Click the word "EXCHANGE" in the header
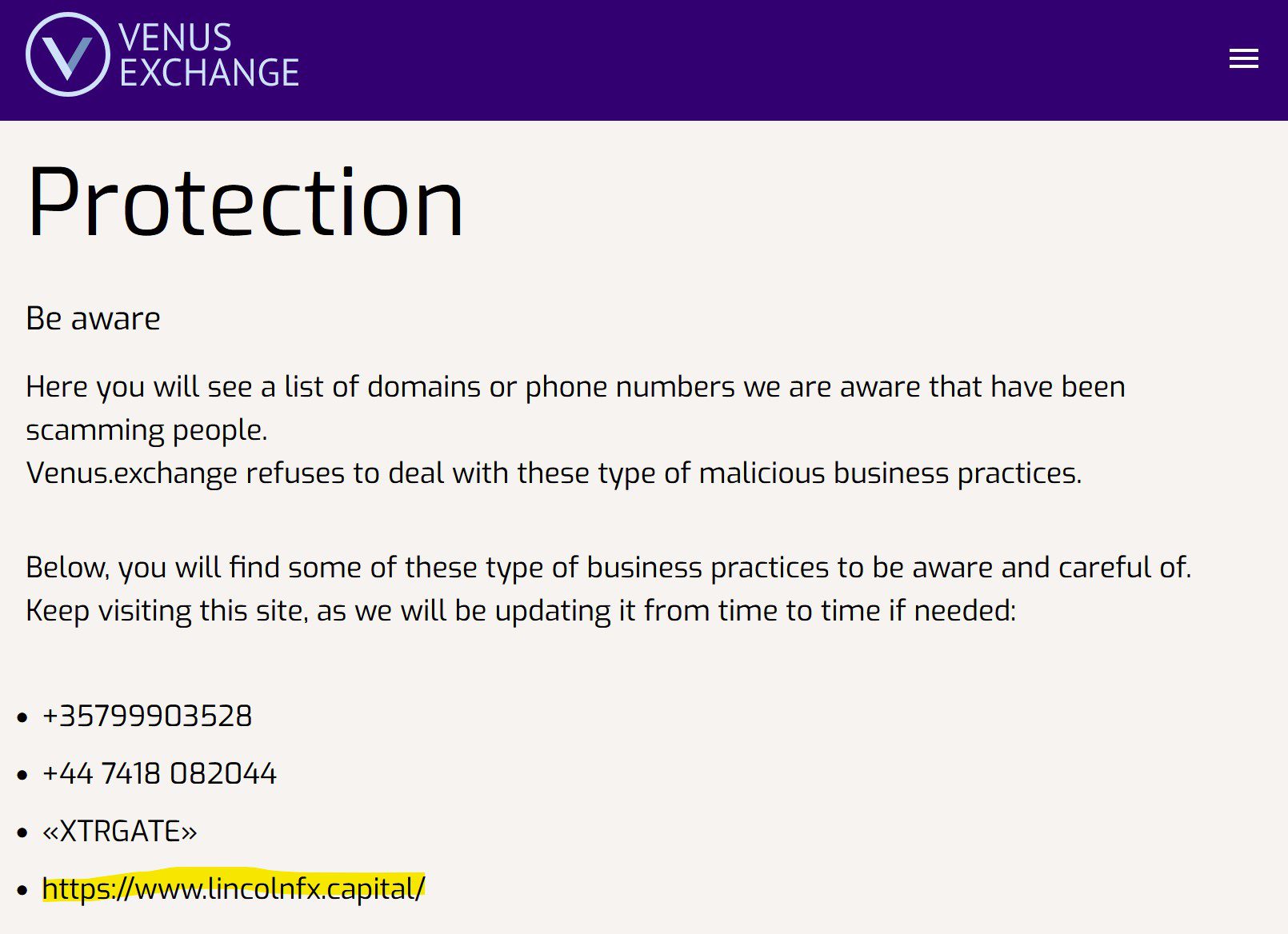 click(210, 74)
